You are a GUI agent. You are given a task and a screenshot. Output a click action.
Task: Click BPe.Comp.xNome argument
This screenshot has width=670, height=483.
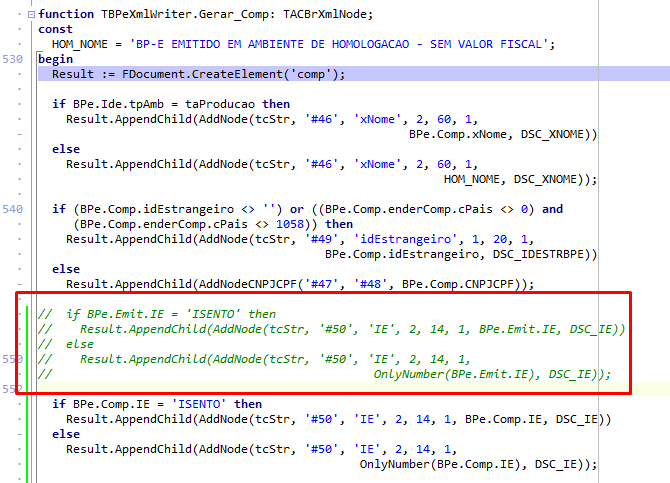tap(458, 134)
